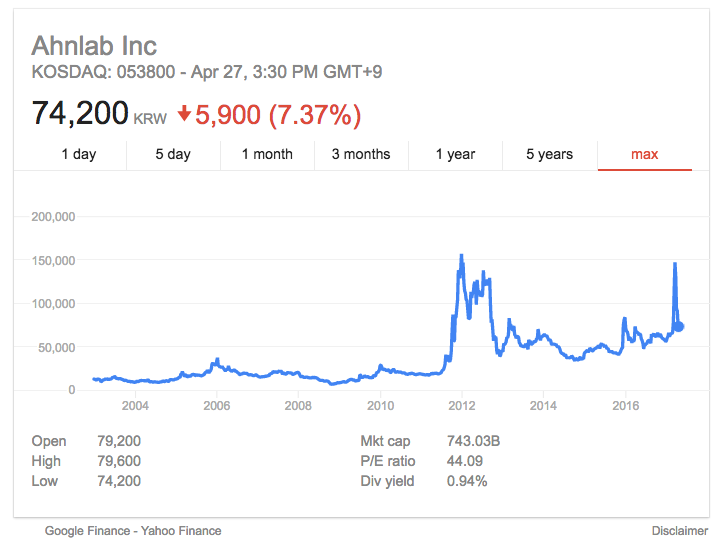
Task: Switch to the 5 years tab
Action: click(550, 154)
